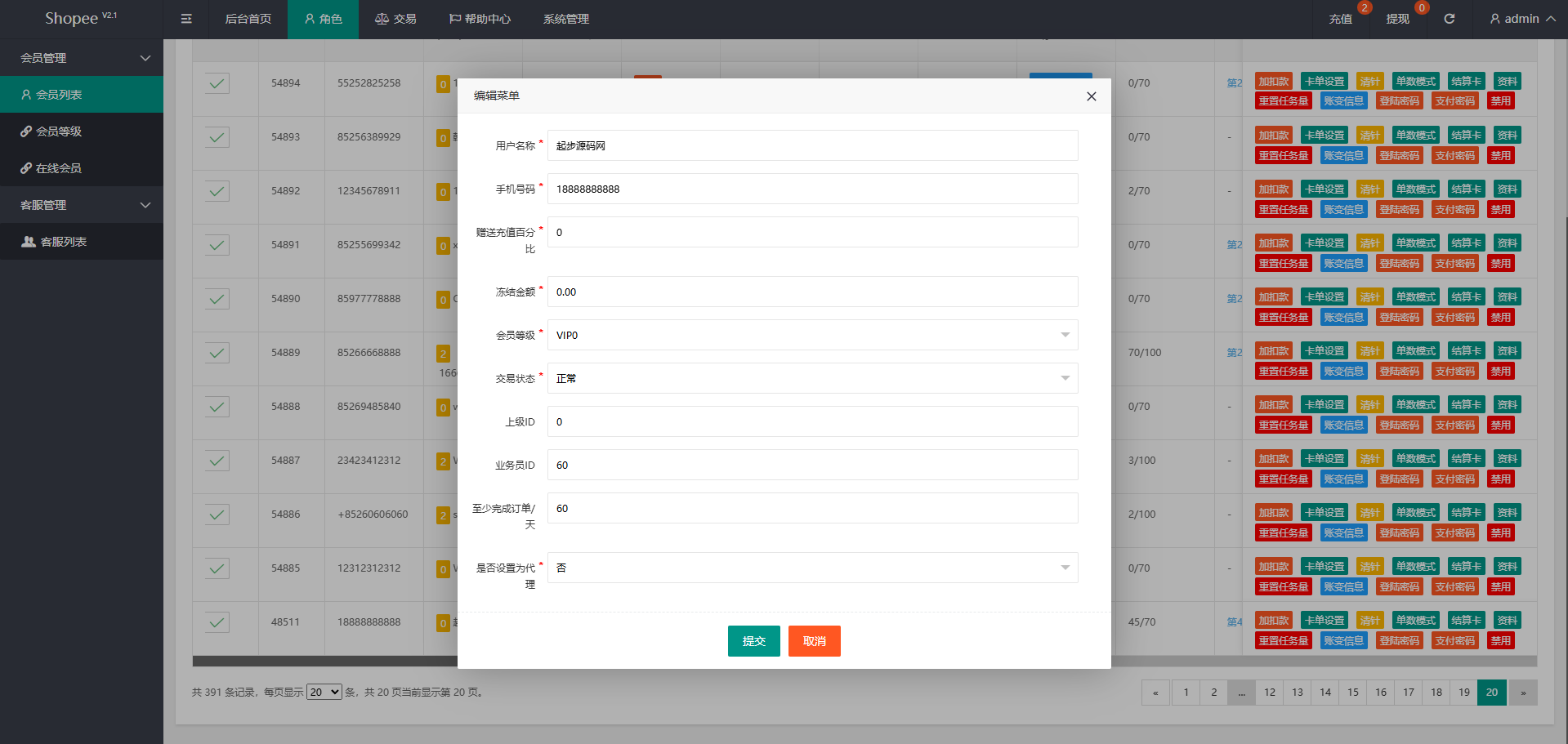Click the refresh icon in top bar
The height and width of the screenshot is (744, 1568).
(x=1449, y=19)
